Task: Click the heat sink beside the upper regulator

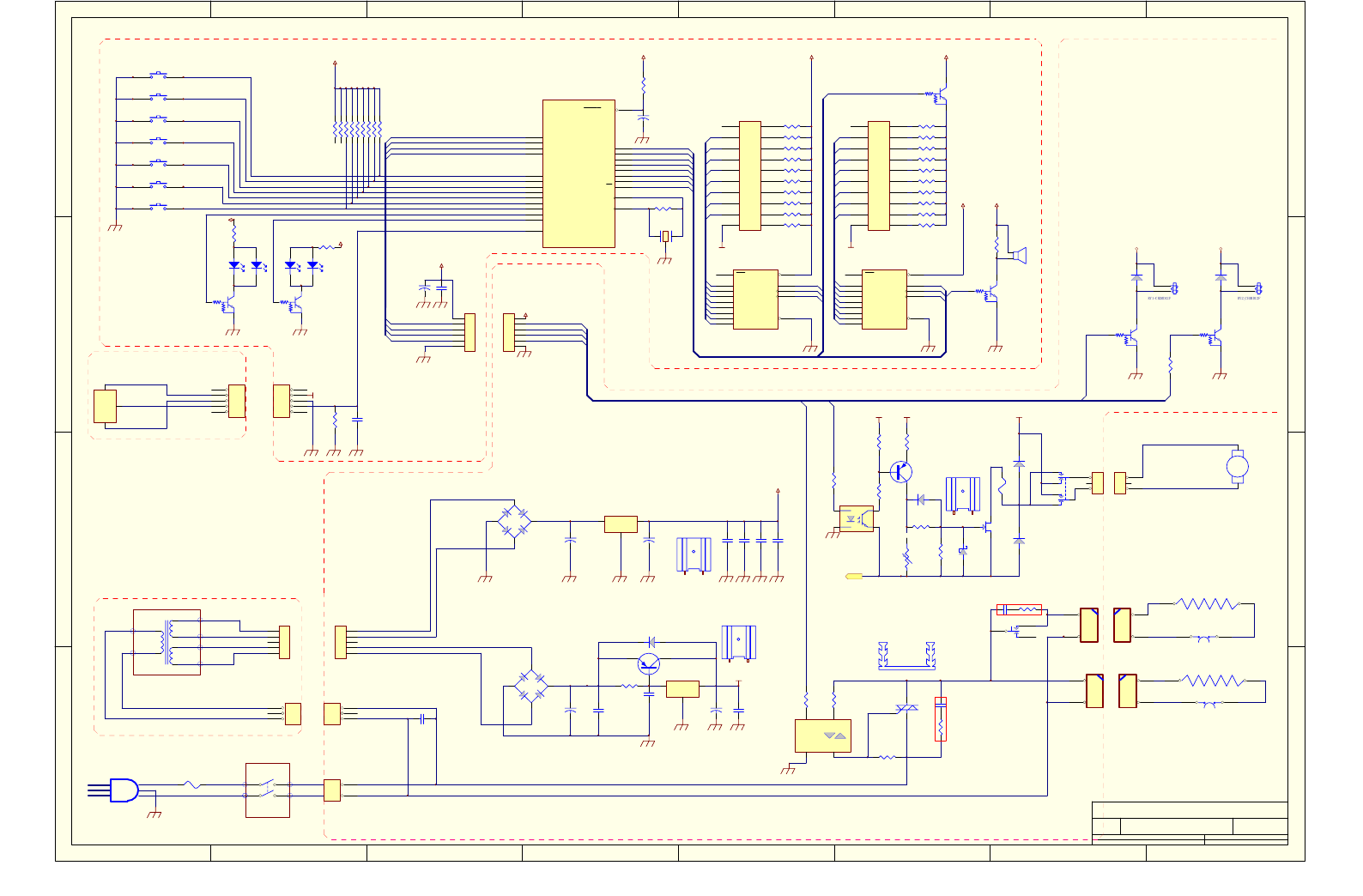Action: coord(694,554)
